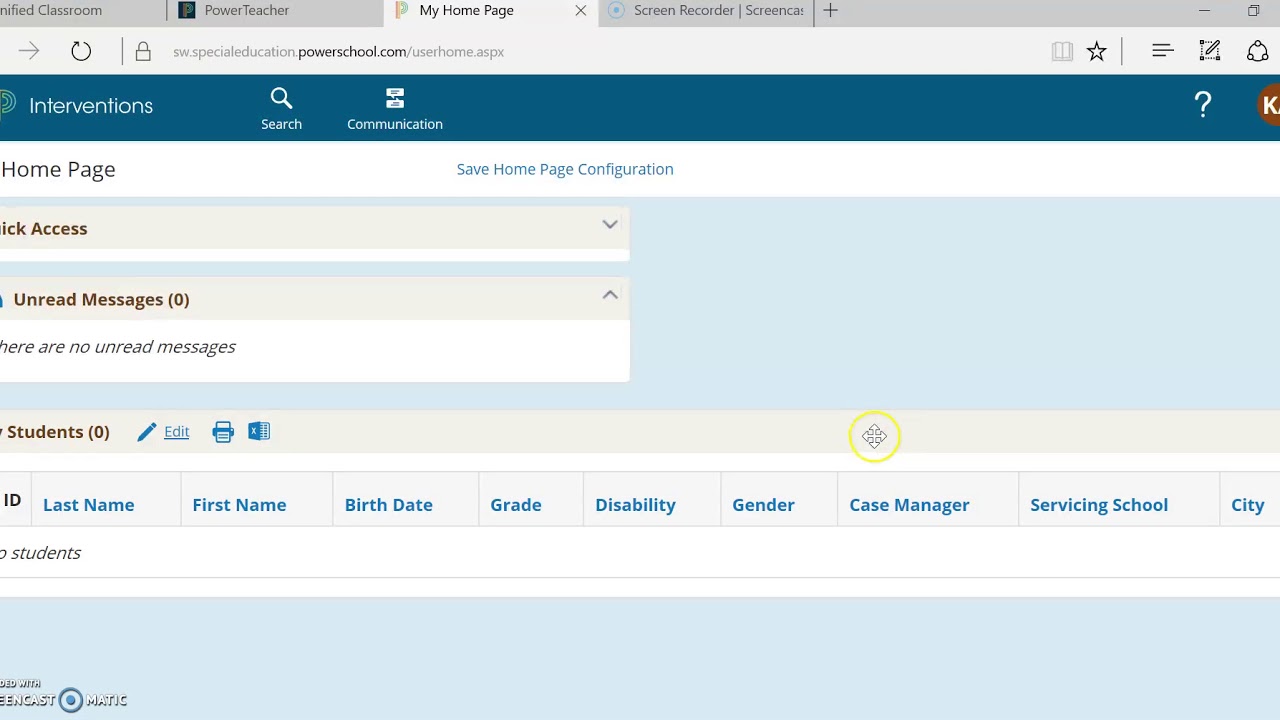Viewport: 1280px width, 720px height.
Task: Sort by Disability column
Action: point(635,505)
